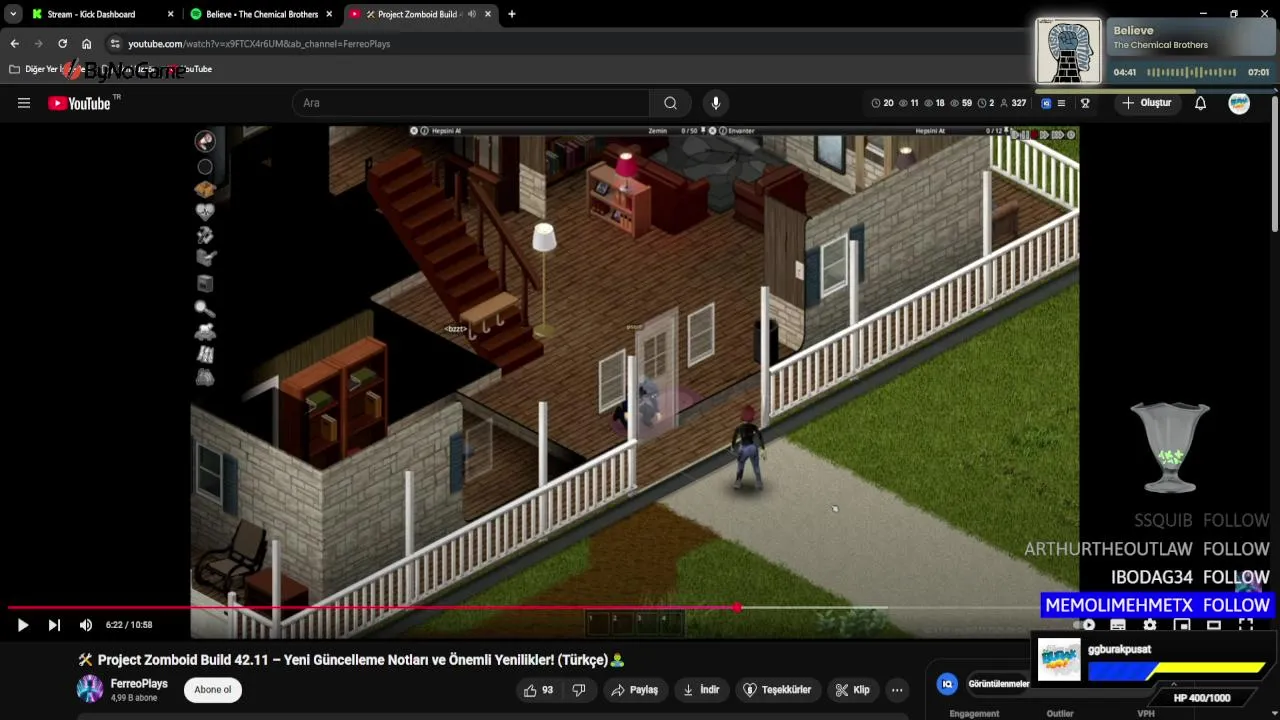Click the Paylaş share button
Viewport: 1280px width, 720px height.
(x=635, y=690)
